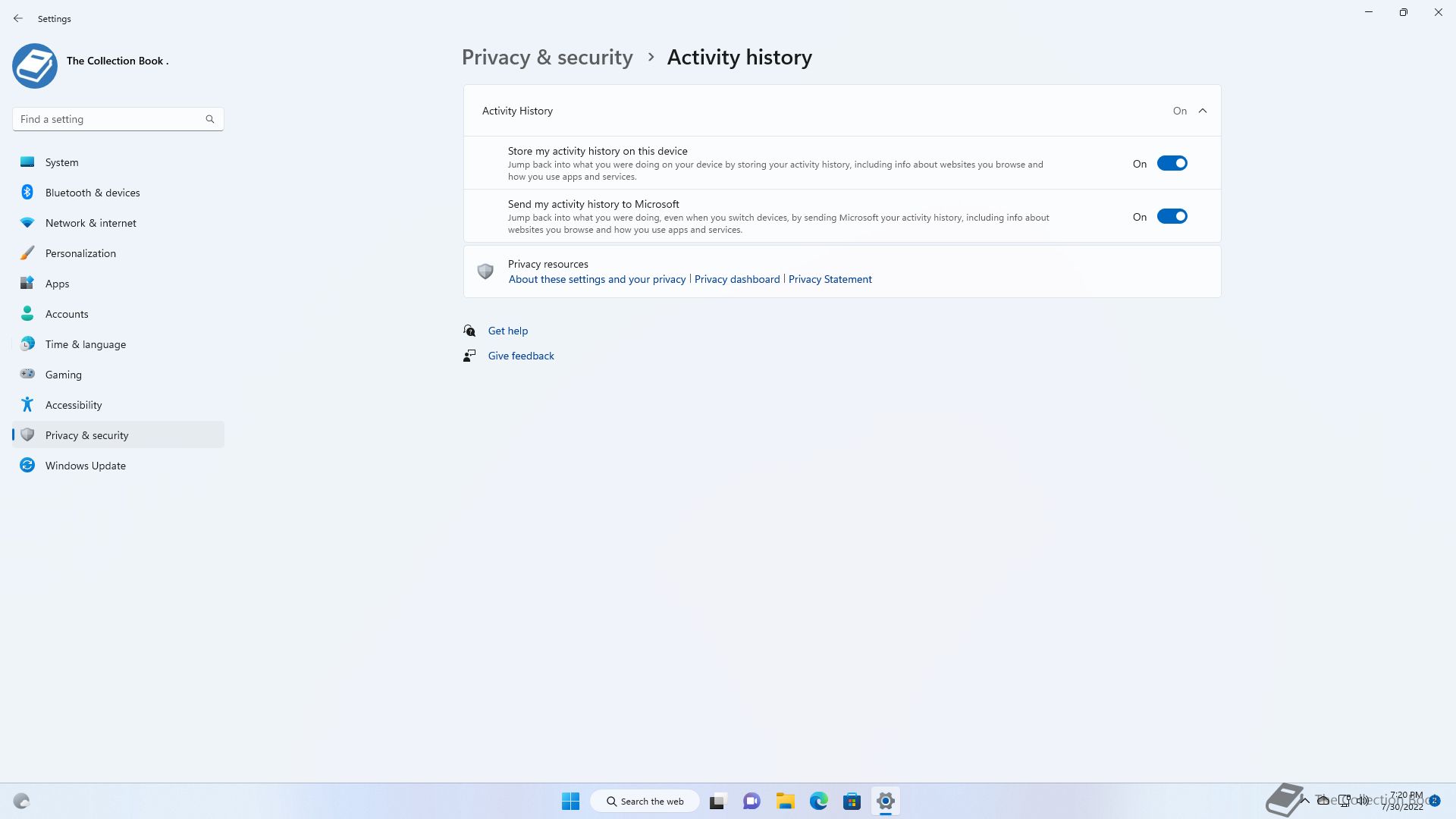The width and height of the screenshot is (1456, 819).
Task: Open Bluetooth & devices category
Action: [x=118, y=193]
